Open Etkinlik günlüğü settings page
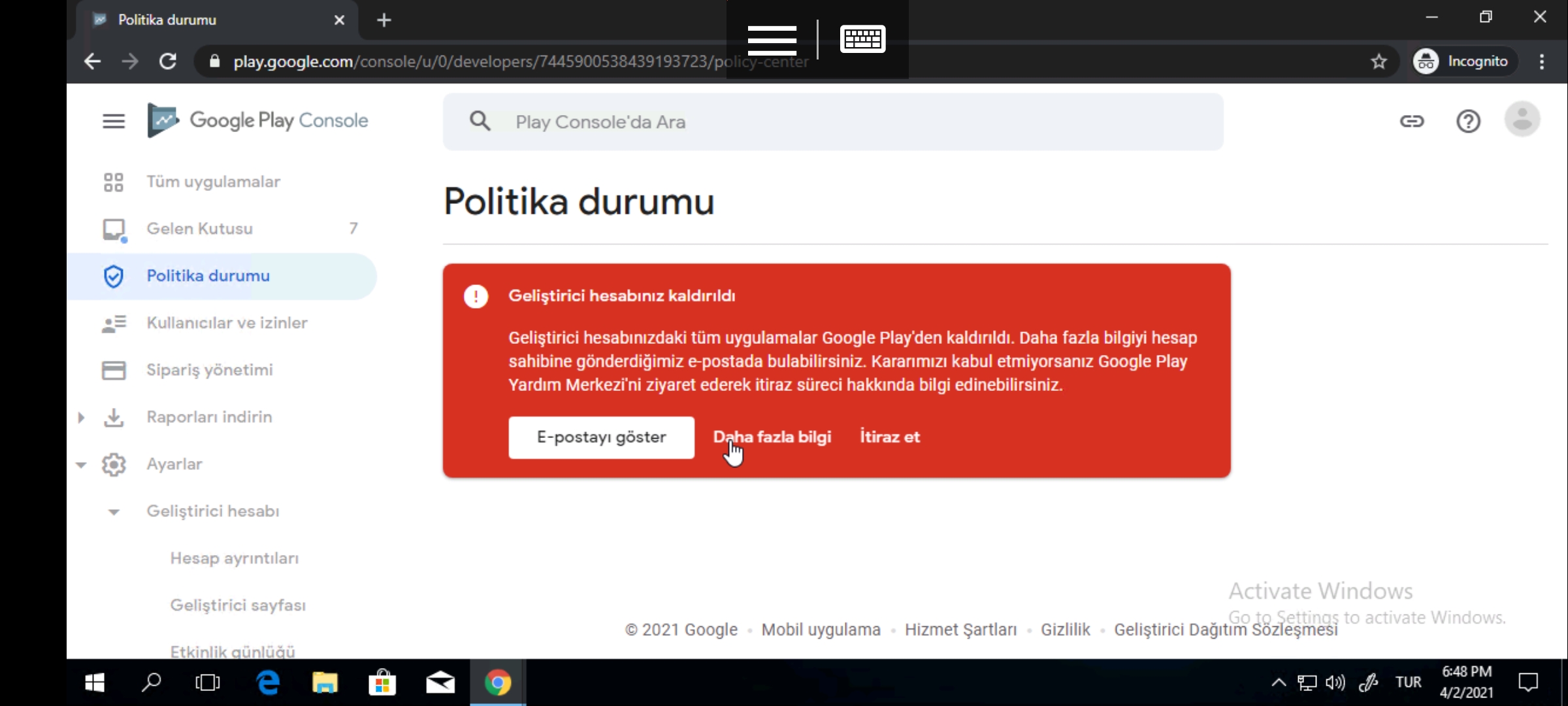Viewport: 1568px width, 706px height. [x=233, y=652]
